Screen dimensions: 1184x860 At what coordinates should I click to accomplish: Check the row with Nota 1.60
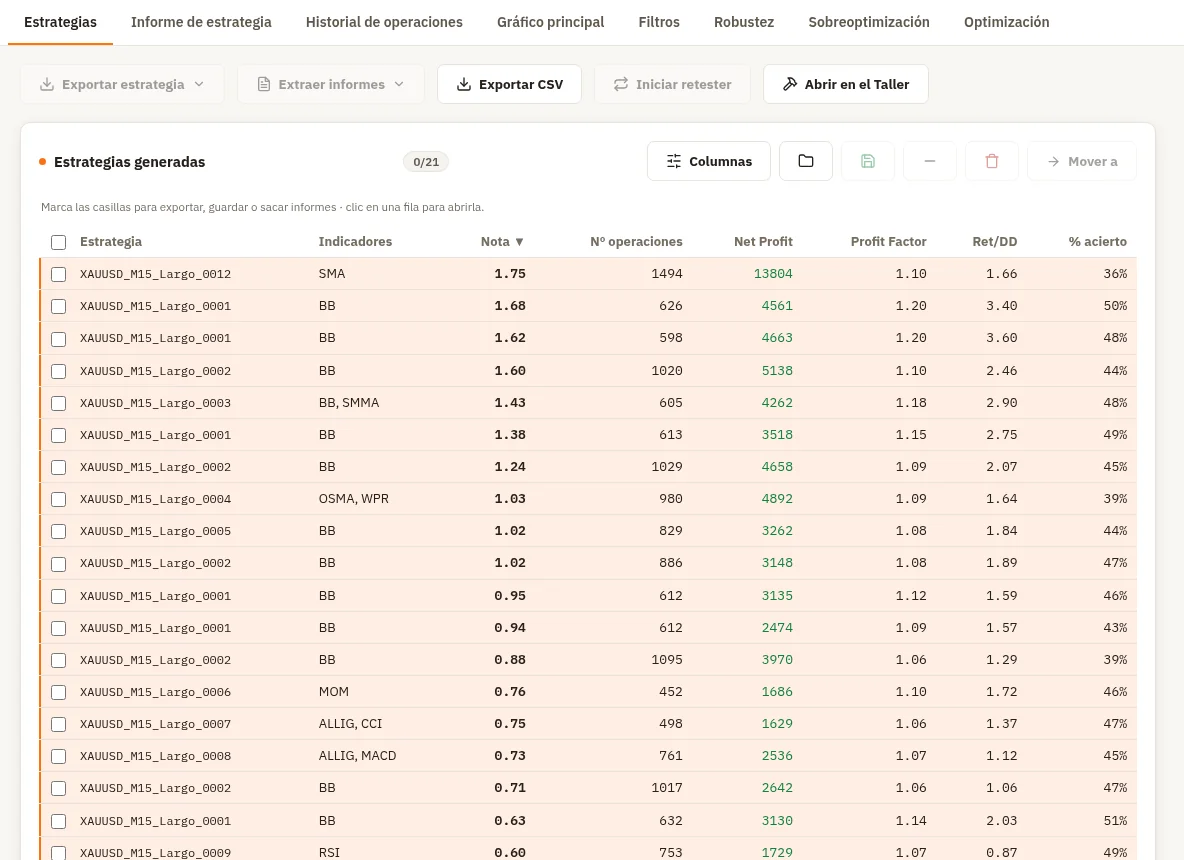pos(58,371)
